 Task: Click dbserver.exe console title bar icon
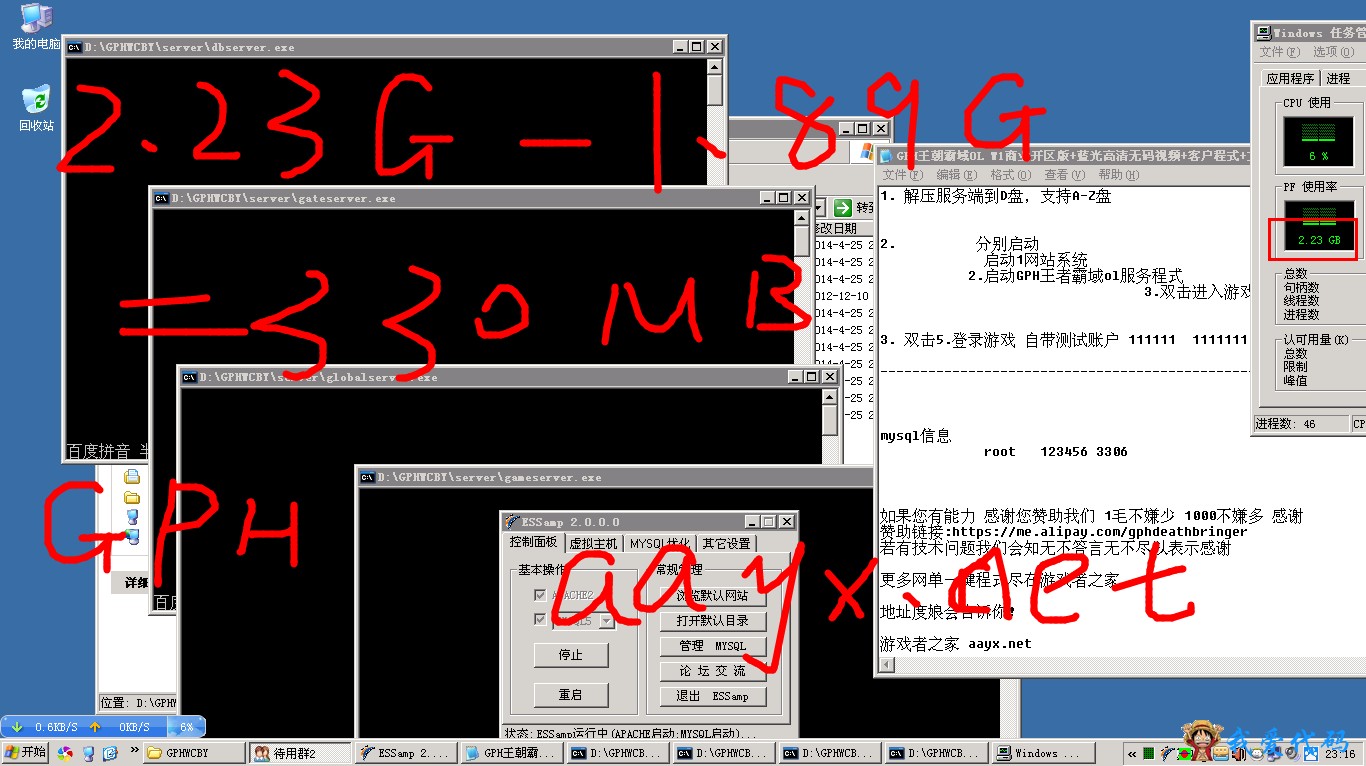(74, 47)
